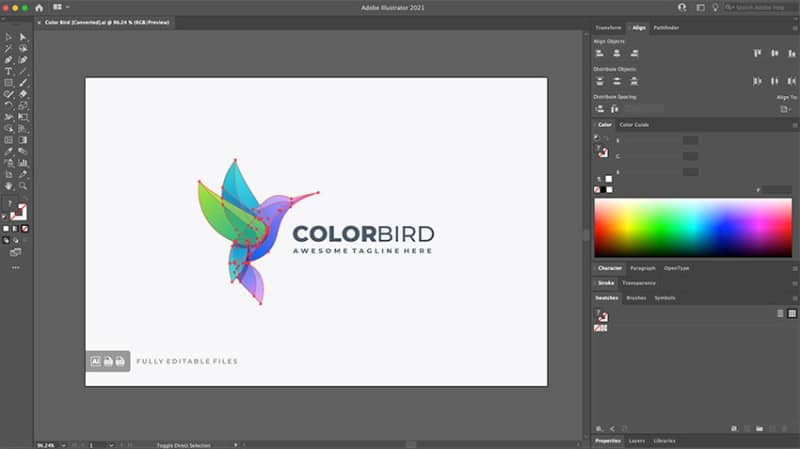Pick a color from the spectrum bar
Viewport: 800px width, 449px height.
(x=693, y=228)
